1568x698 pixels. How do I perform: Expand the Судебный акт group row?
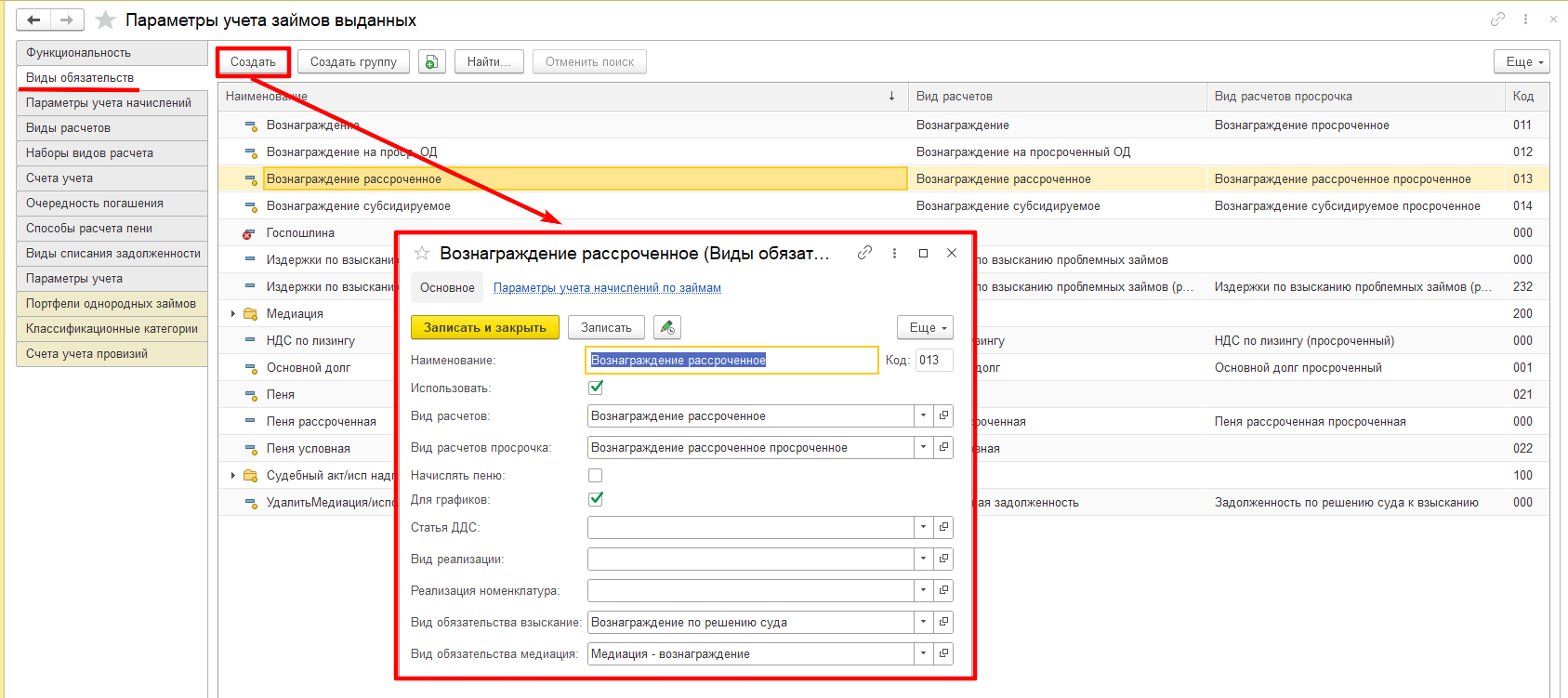click(x=232, y=476)
